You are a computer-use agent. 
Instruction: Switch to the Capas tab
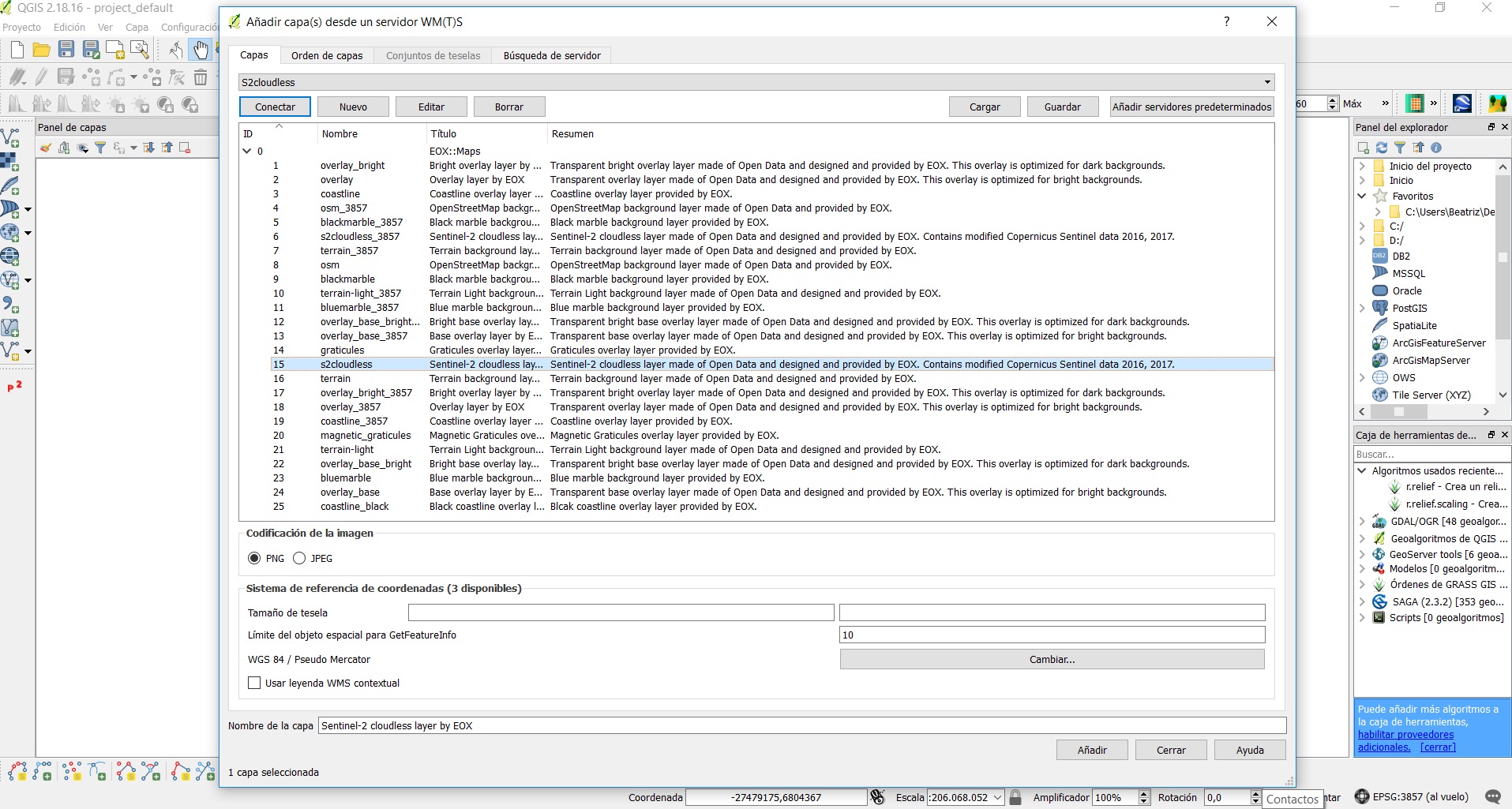tap(254, 54)
